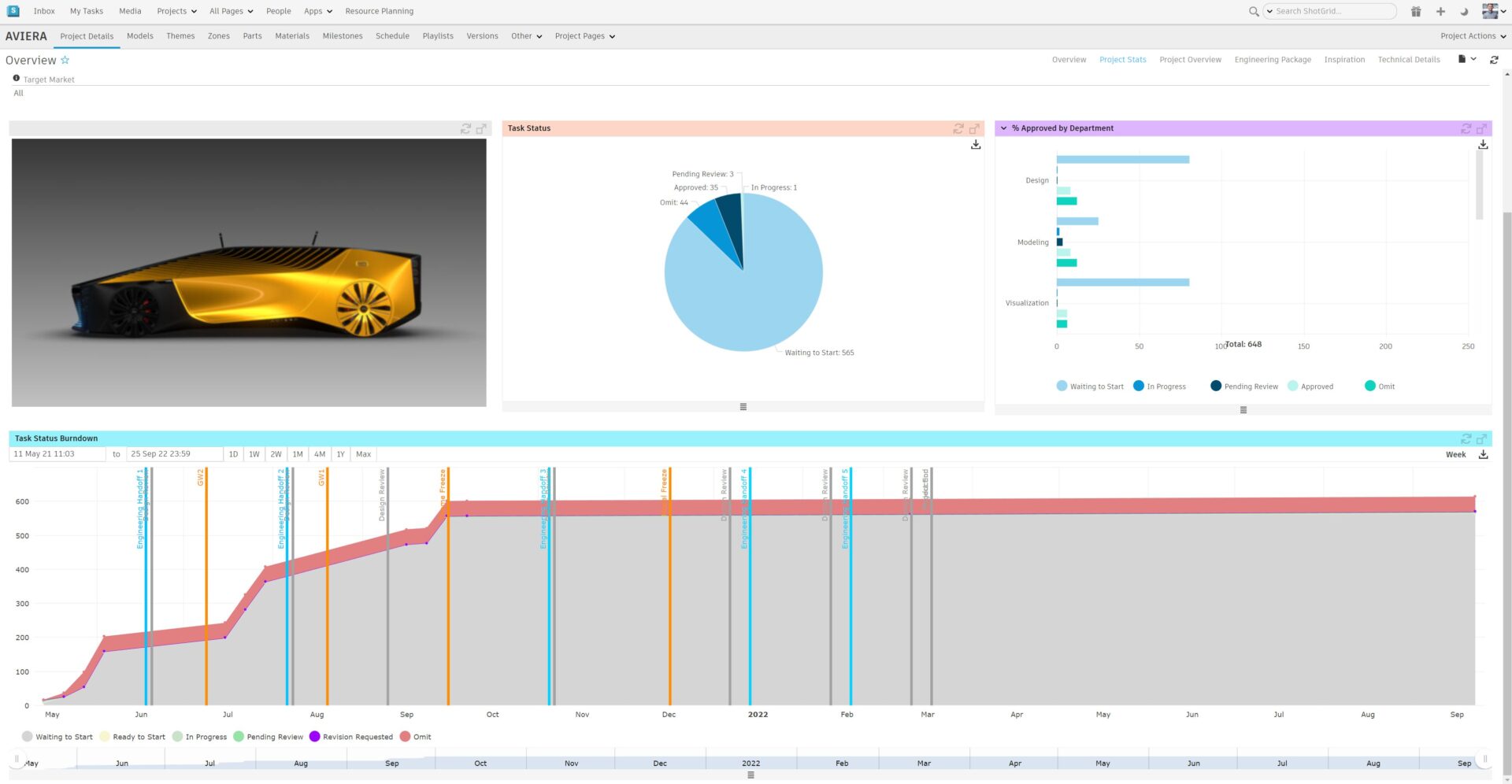
Task: Click the plus icon to create new
Action: (x=1440, y=11)
